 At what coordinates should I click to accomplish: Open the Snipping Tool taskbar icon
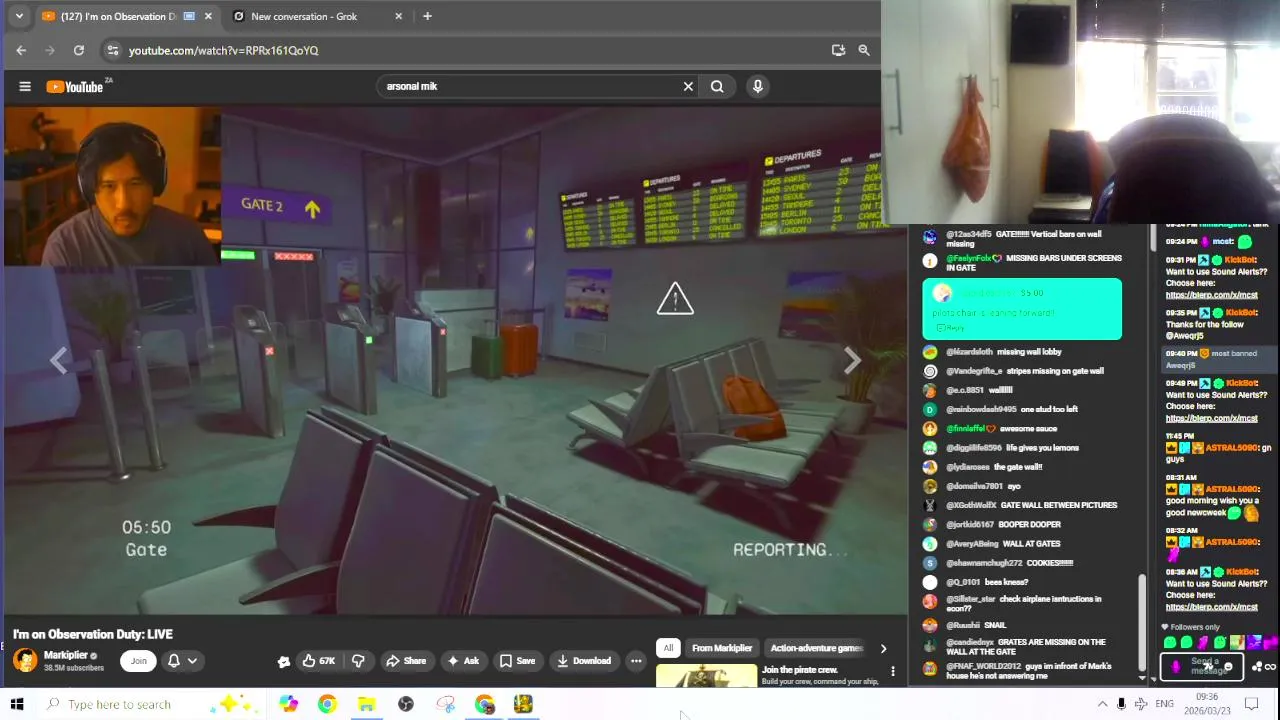tap(445, 704)
